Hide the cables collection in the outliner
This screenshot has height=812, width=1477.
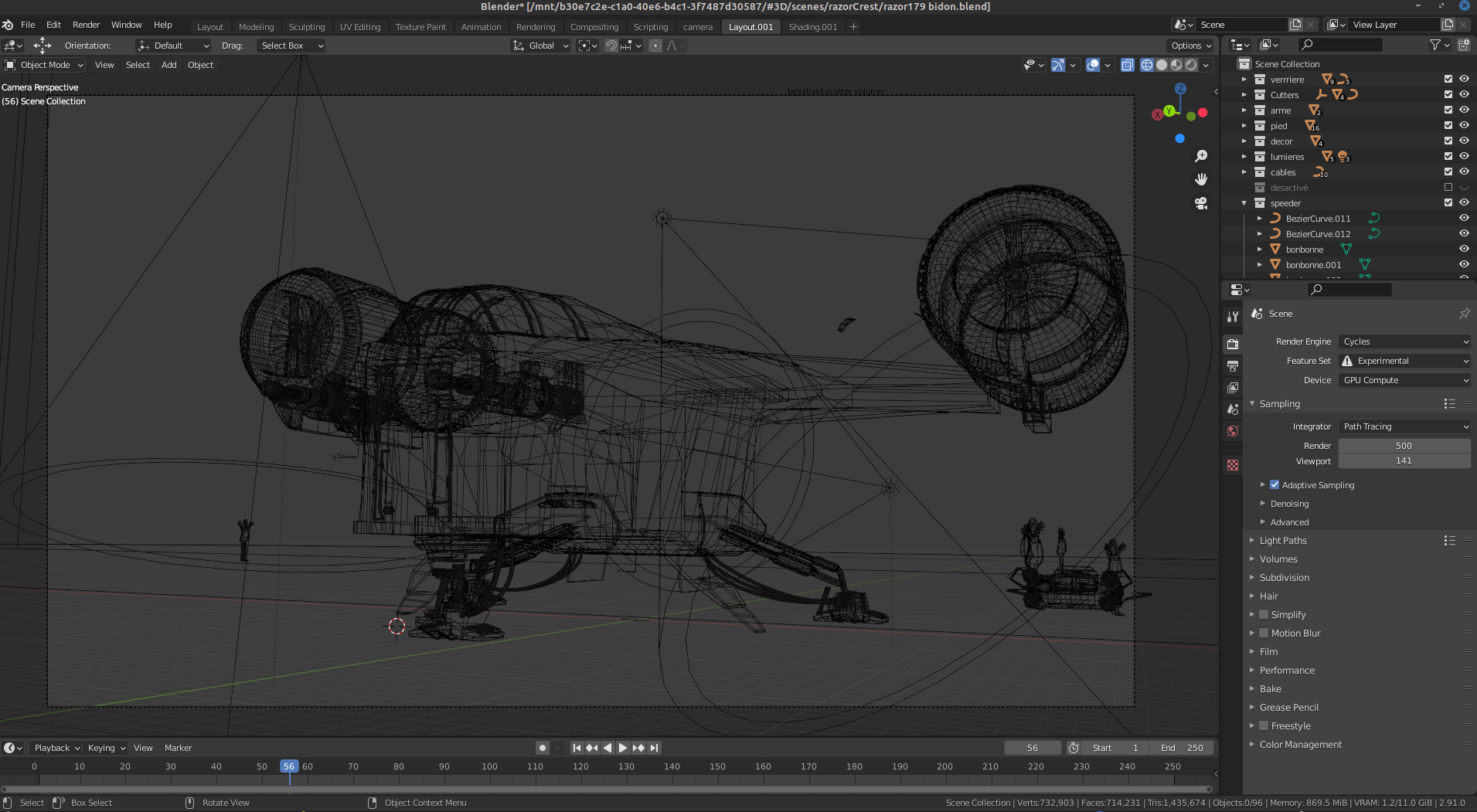coord(1465,171)
